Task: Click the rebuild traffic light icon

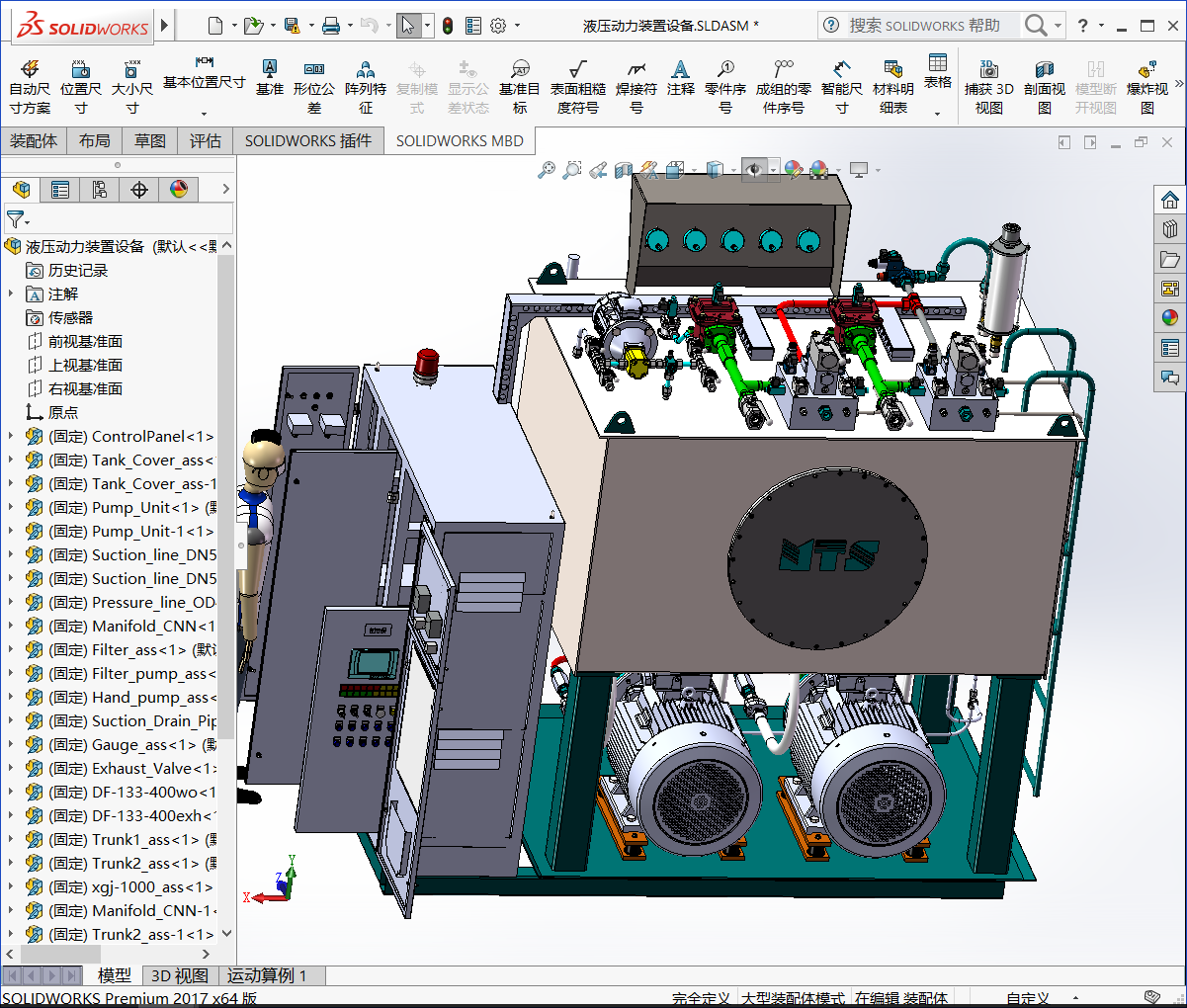Action: click(x=448, y=26)
